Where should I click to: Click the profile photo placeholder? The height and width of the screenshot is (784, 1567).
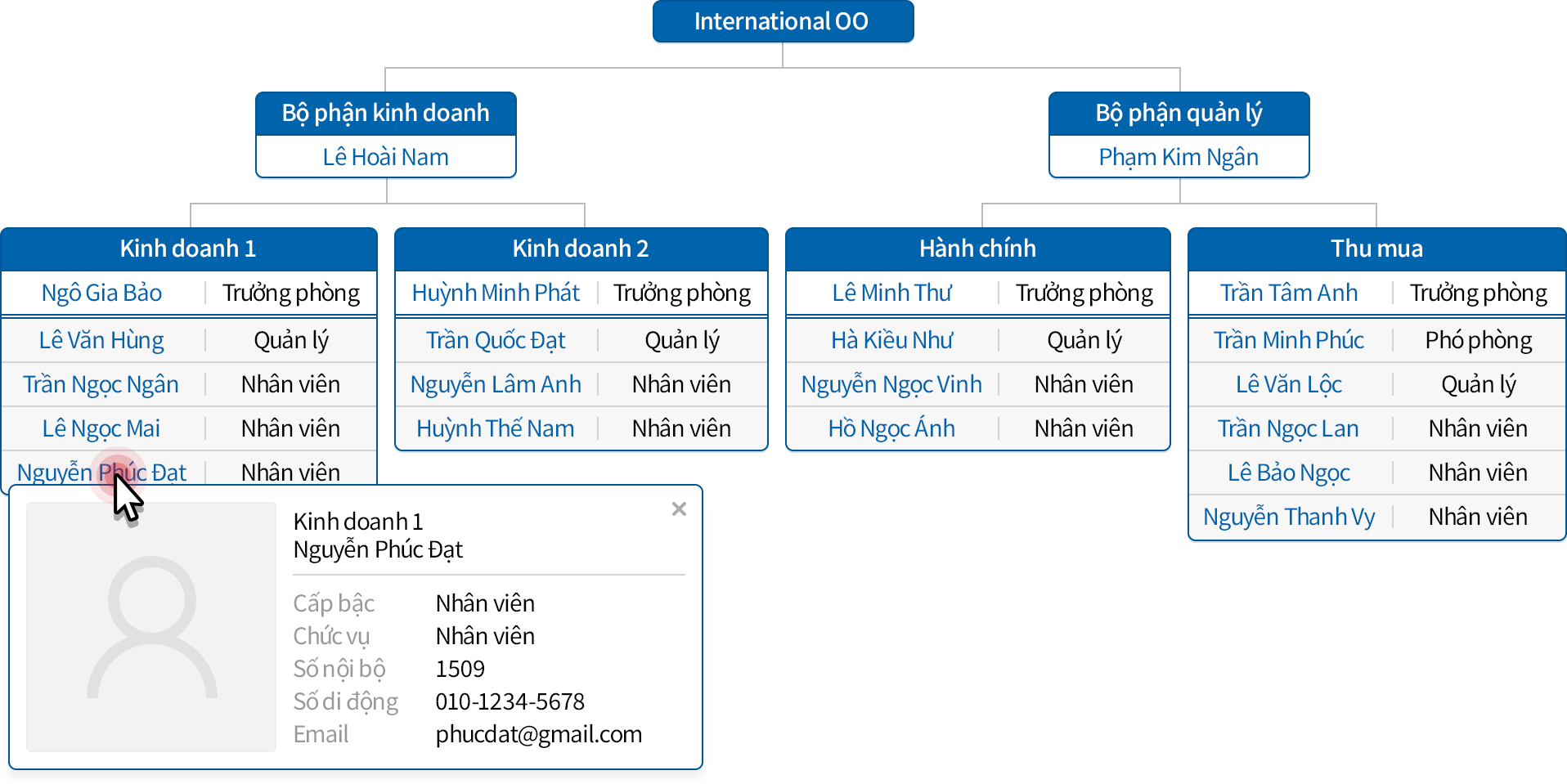click(x=151, y=626)
